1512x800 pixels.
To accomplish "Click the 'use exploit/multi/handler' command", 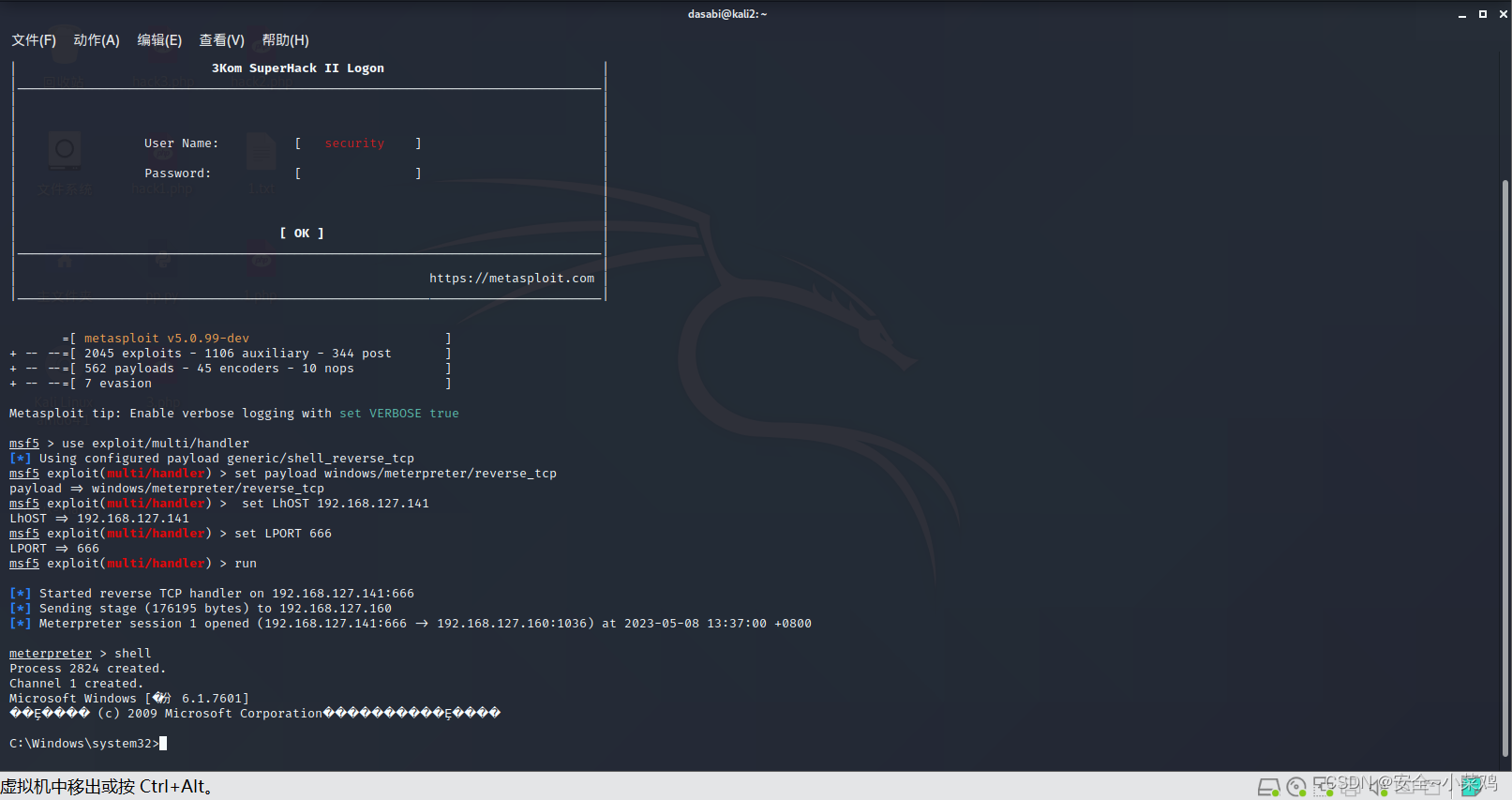I will [156, 444].
